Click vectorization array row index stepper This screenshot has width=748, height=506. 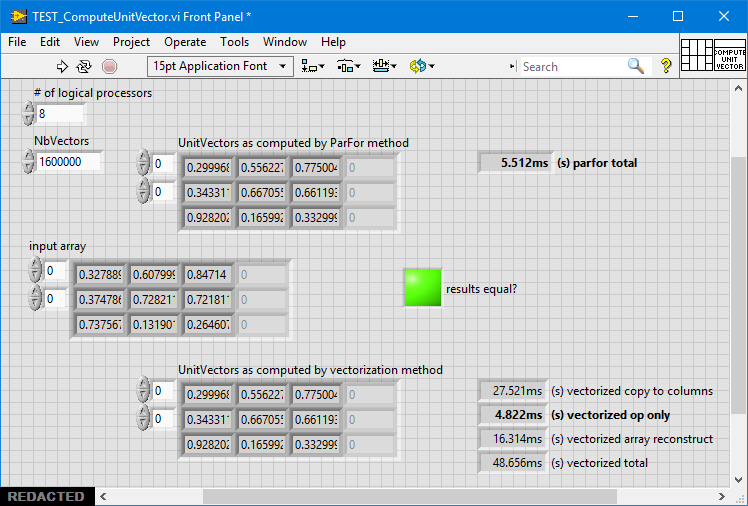(x=143, y=390)
